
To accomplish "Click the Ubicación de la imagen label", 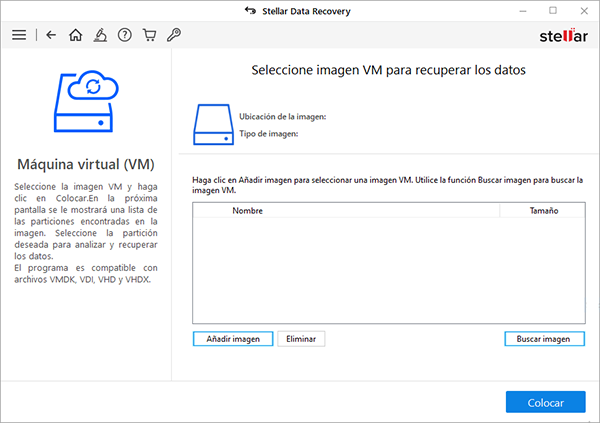I will click(x=283, y=117).
